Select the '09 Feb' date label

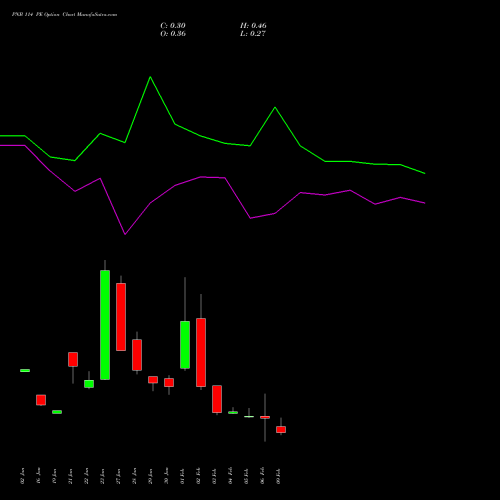pos(278,476)
